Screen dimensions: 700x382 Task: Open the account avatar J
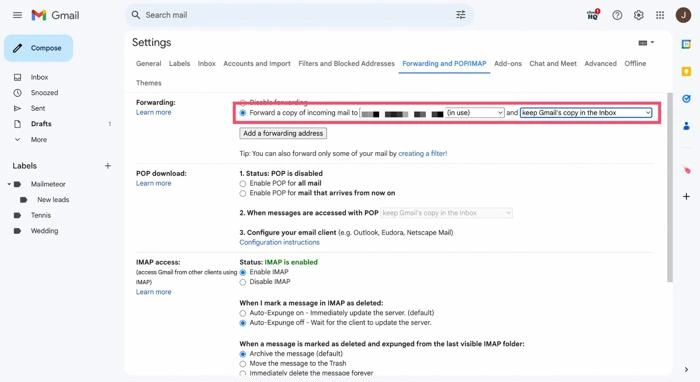pyautogui.click(x=683, y=15)
